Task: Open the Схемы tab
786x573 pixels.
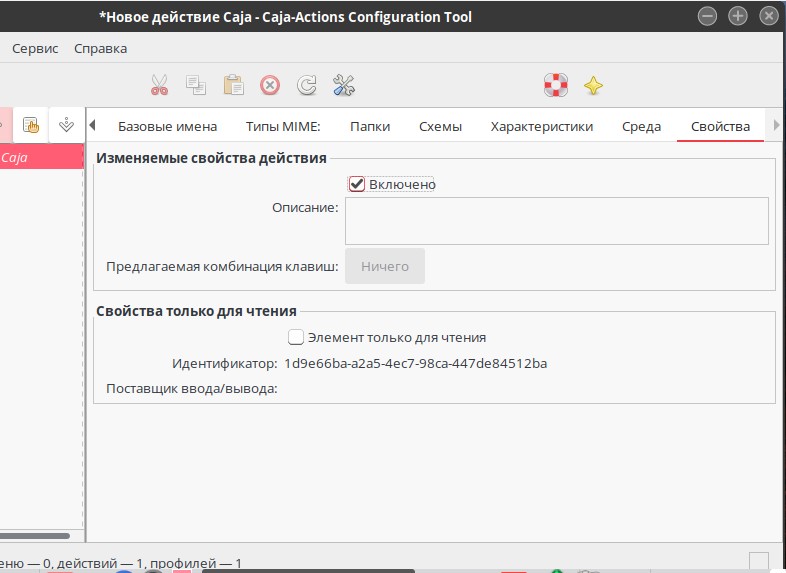Action: 440,126
